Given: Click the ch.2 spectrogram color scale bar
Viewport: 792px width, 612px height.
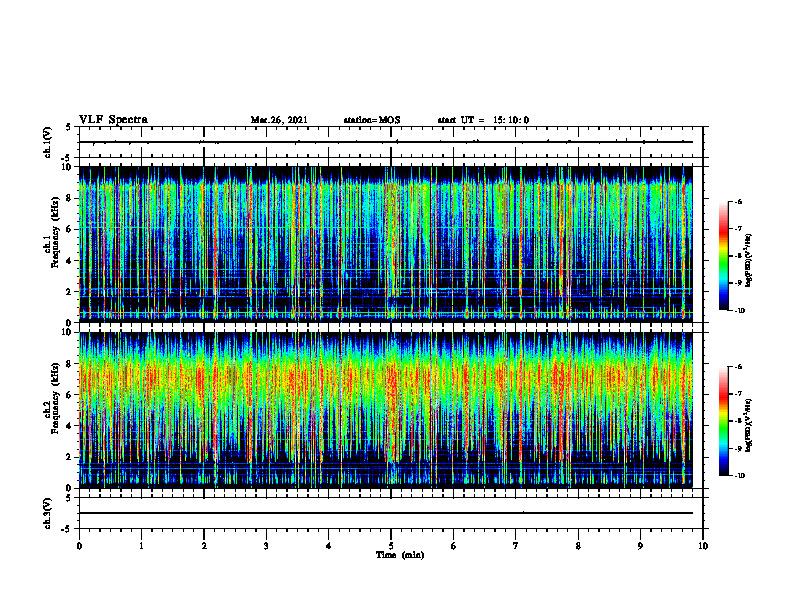Looking at the screenshot, I should (x=723, y=421).
